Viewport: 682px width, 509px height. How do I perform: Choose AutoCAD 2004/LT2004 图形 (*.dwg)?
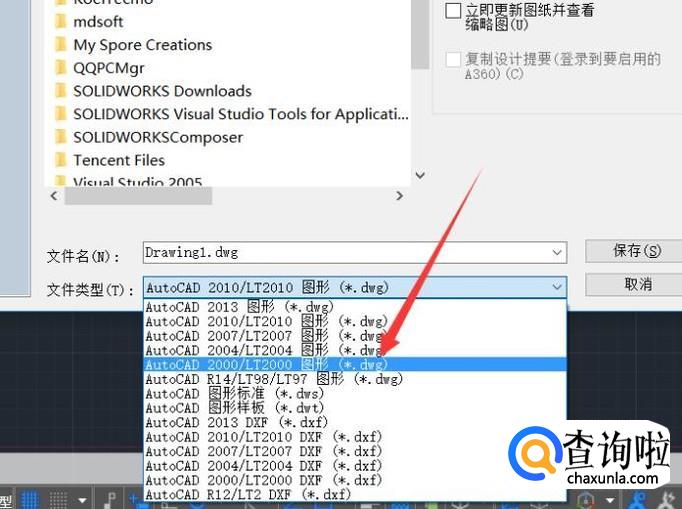click(x=355, y=350)
